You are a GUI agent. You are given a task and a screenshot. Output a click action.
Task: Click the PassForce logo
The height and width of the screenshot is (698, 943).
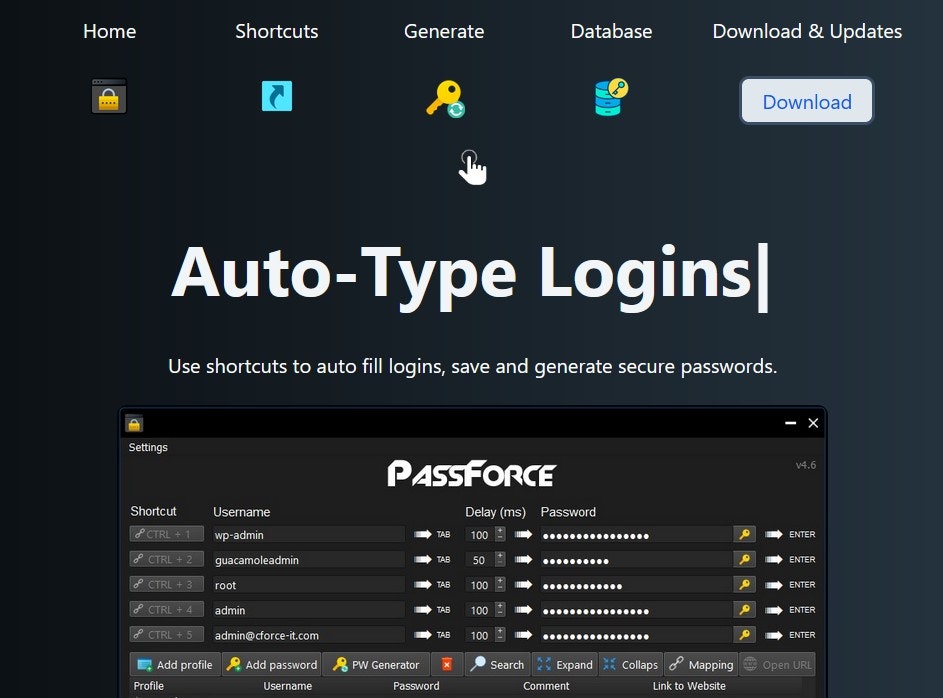472,474
